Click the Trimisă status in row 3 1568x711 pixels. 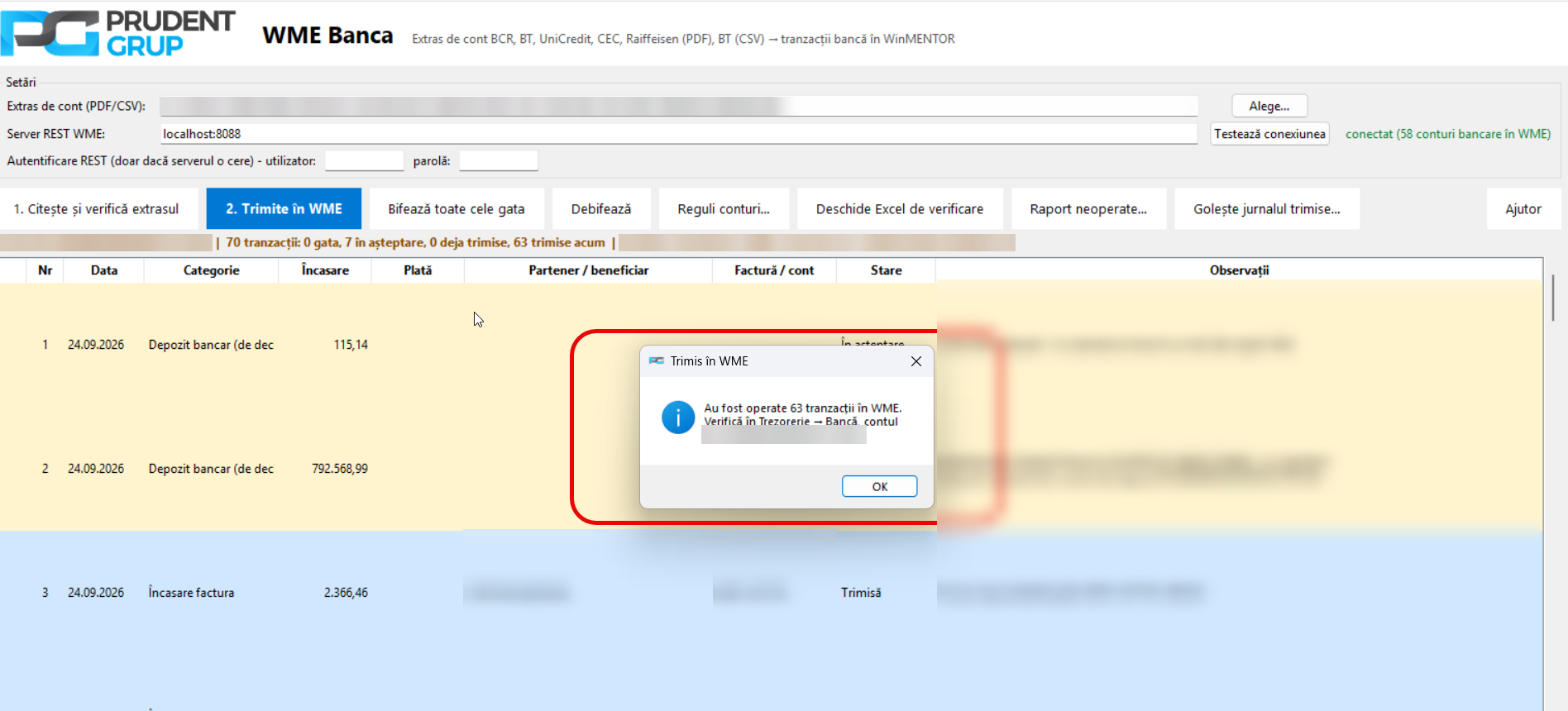861,593
